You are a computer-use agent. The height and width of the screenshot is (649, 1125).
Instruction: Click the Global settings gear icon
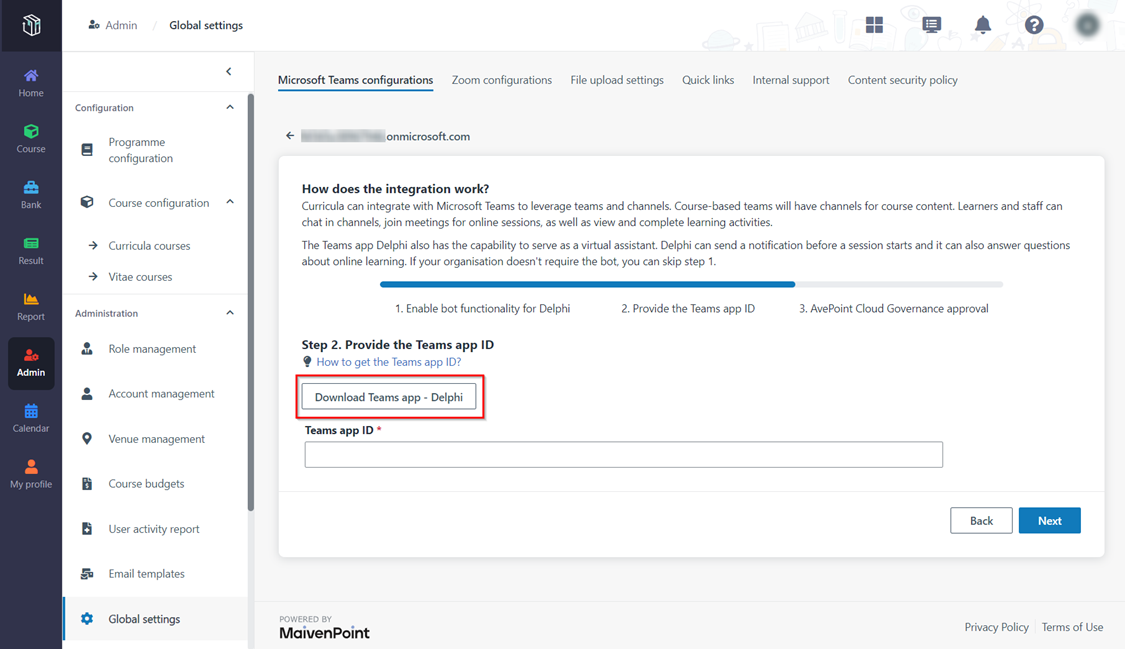(x=87, y=619)
